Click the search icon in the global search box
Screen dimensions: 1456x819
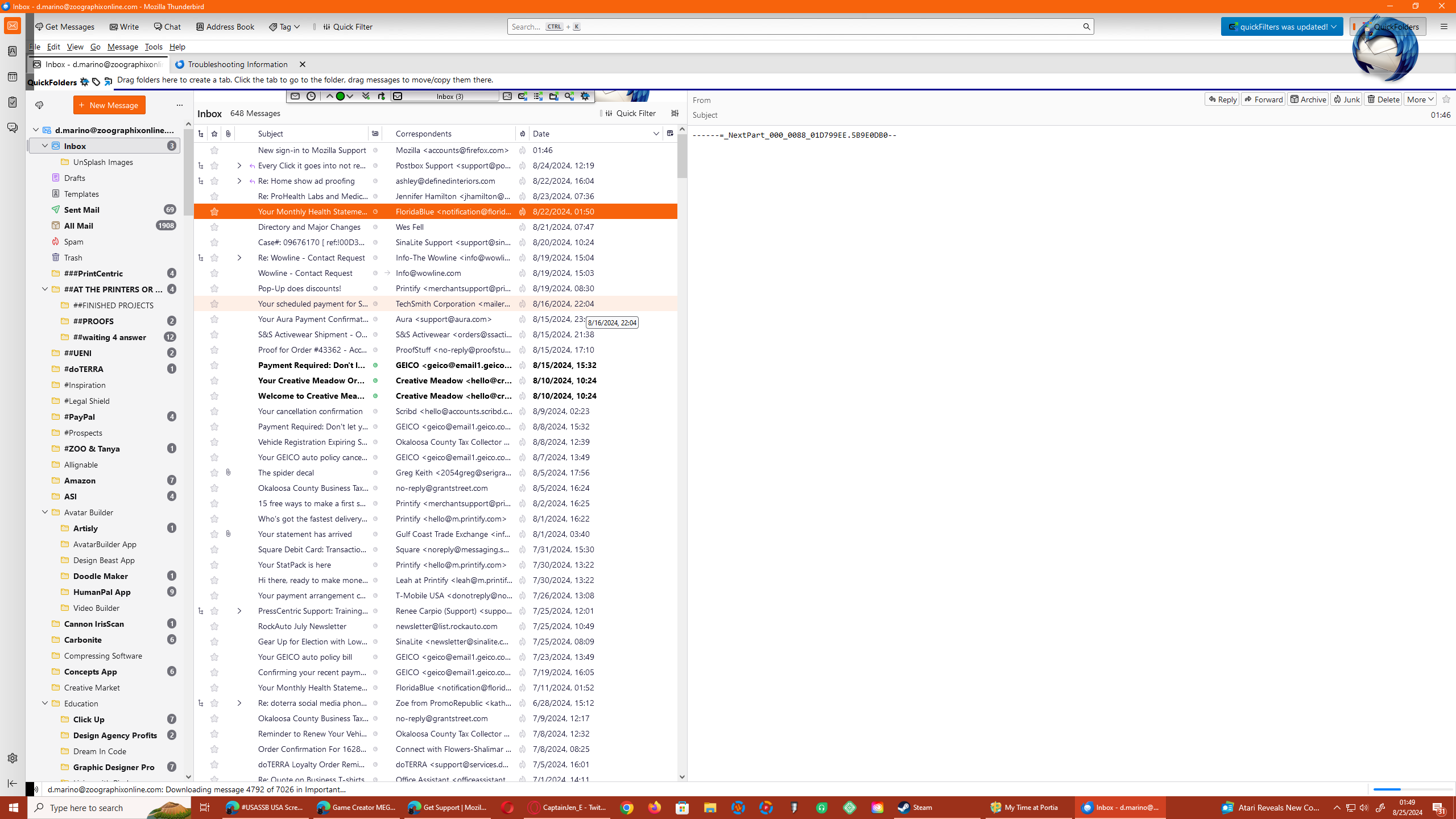[x=1086, y=27]
